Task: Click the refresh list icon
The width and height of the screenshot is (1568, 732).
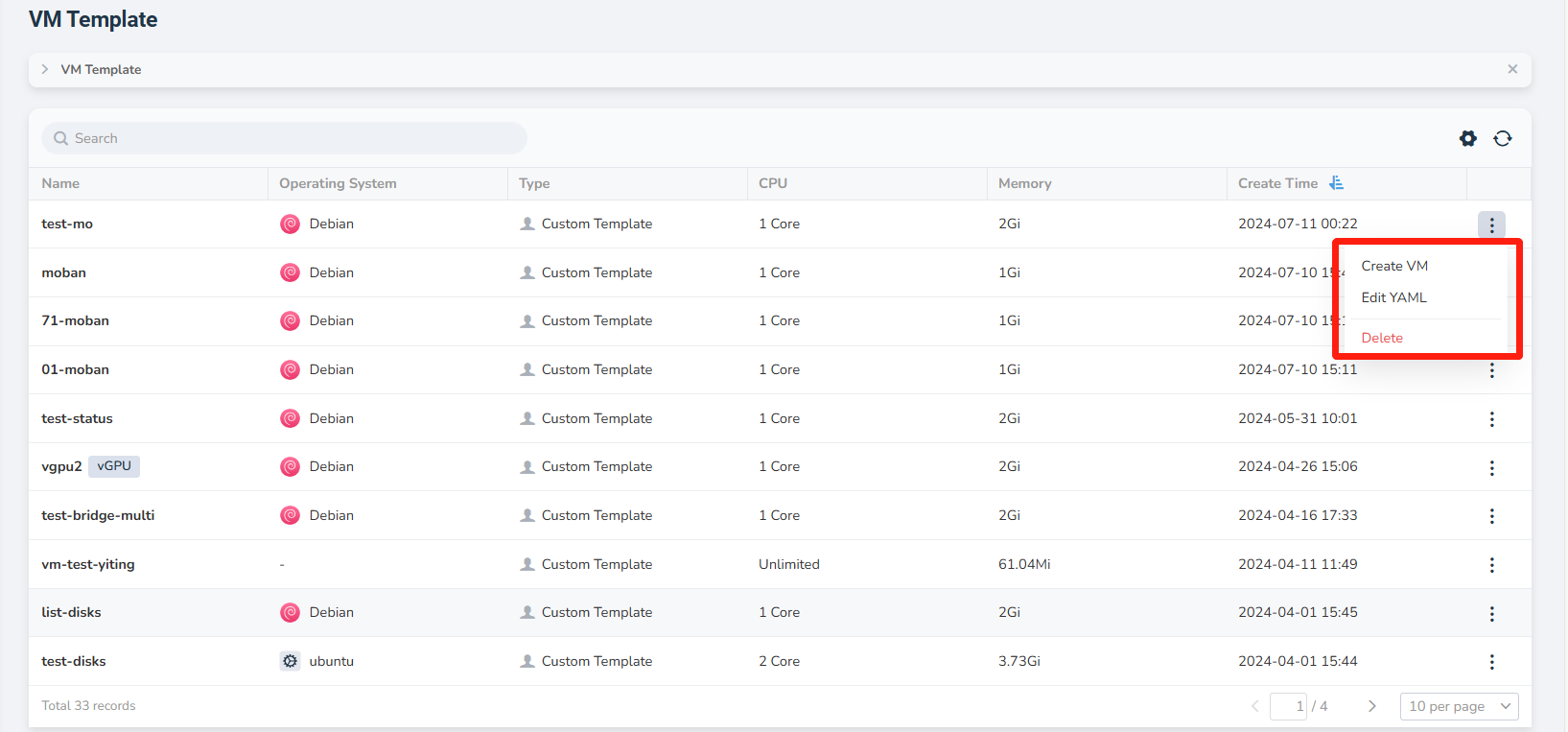Action: pyautogui.click(x=1502, y=138)
